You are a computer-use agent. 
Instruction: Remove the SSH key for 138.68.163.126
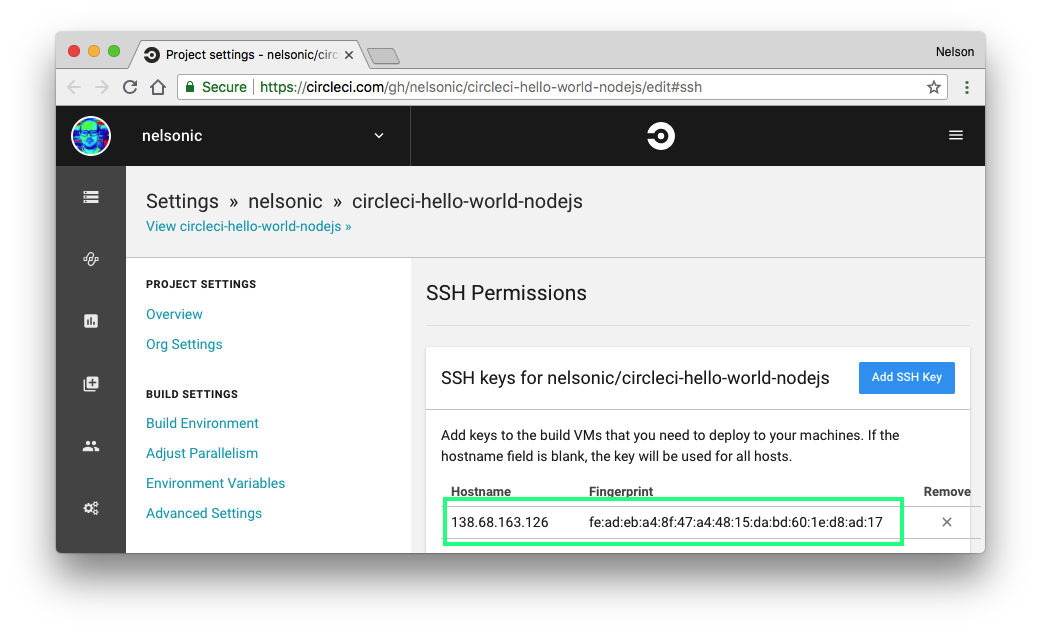point(946,522)
